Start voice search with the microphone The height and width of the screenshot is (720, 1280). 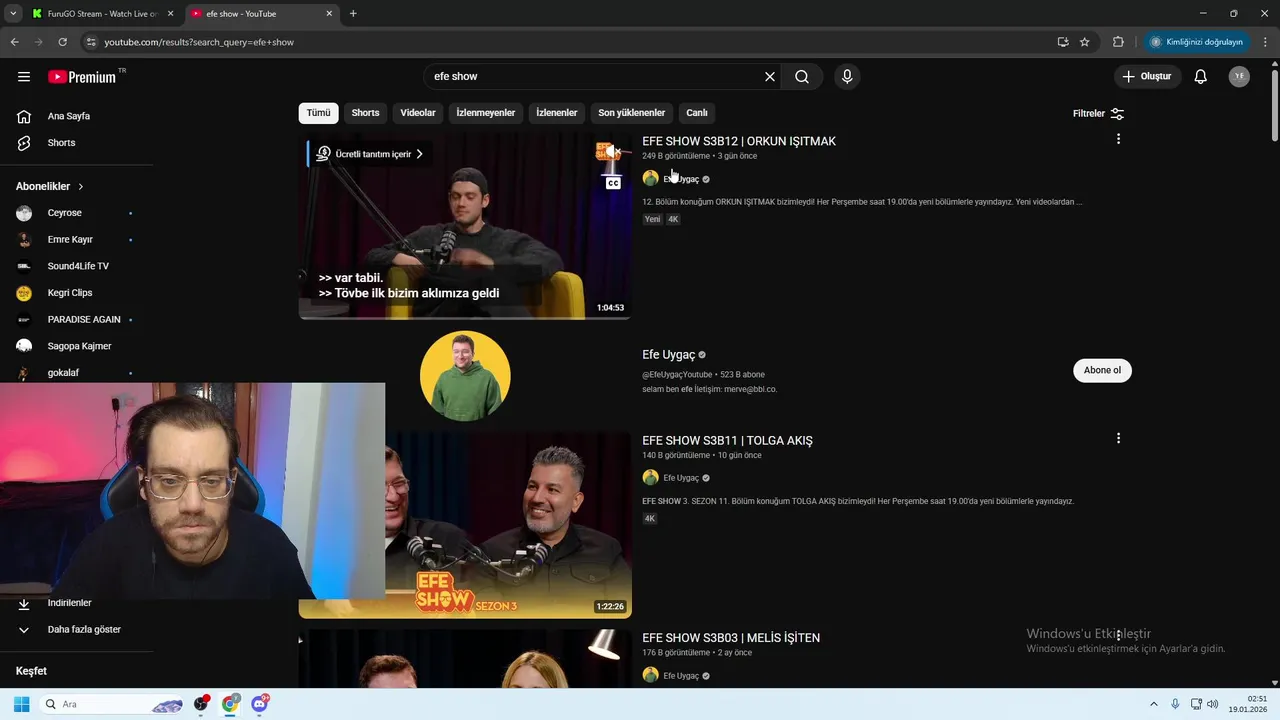coord(847,77)
